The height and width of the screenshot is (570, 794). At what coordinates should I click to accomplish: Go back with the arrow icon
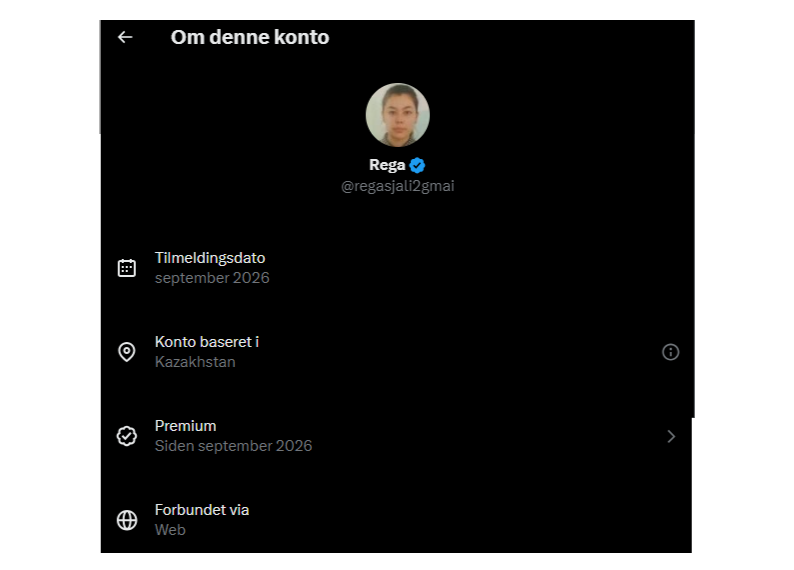[x=125, y=37]
